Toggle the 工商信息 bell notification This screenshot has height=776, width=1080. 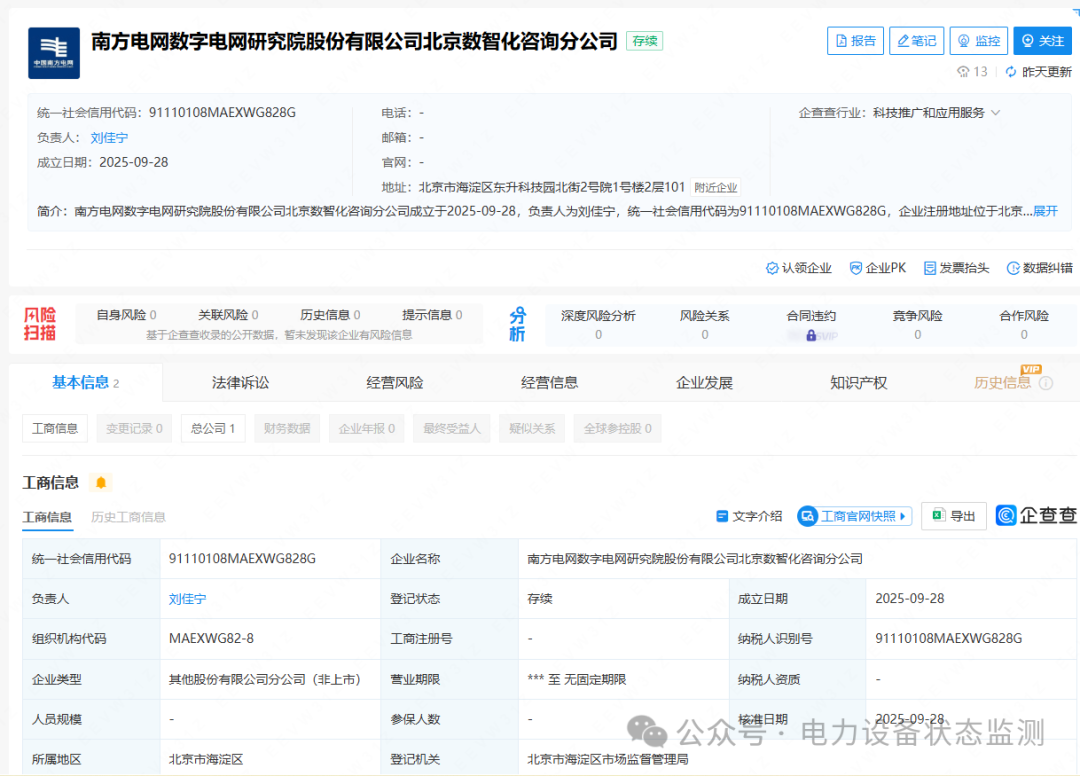pyautogui.click(x=100, y=483)
